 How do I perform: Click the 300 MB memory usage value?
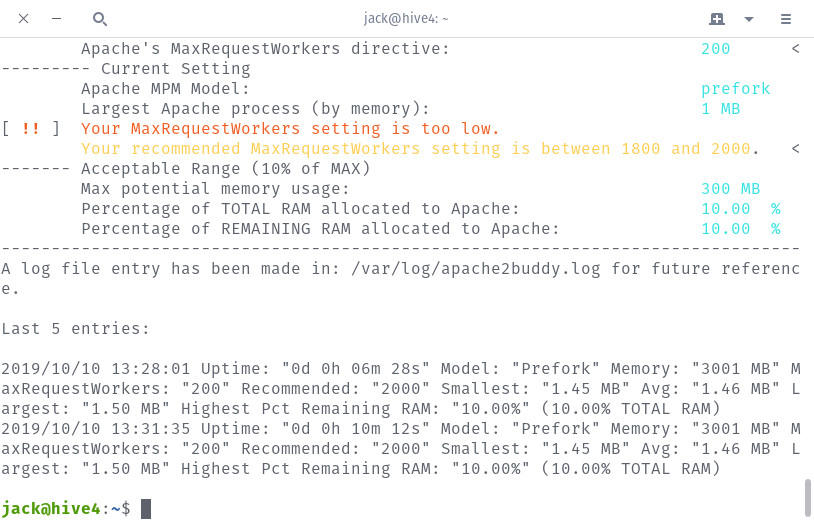(730, 188)
